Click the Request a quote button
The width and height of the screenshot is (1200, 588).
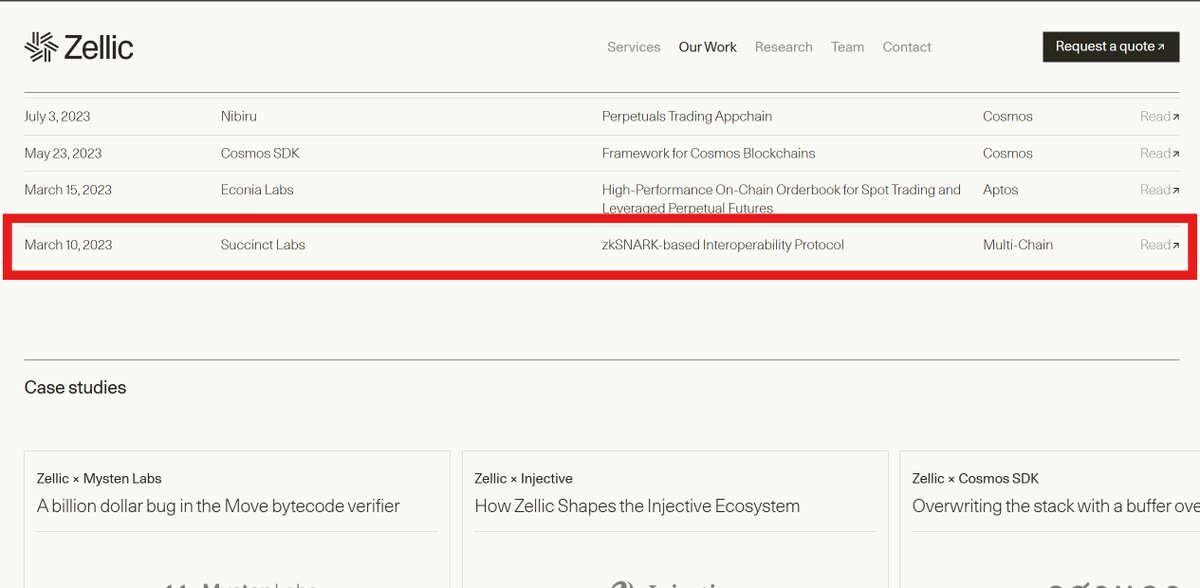[1111, 47]
